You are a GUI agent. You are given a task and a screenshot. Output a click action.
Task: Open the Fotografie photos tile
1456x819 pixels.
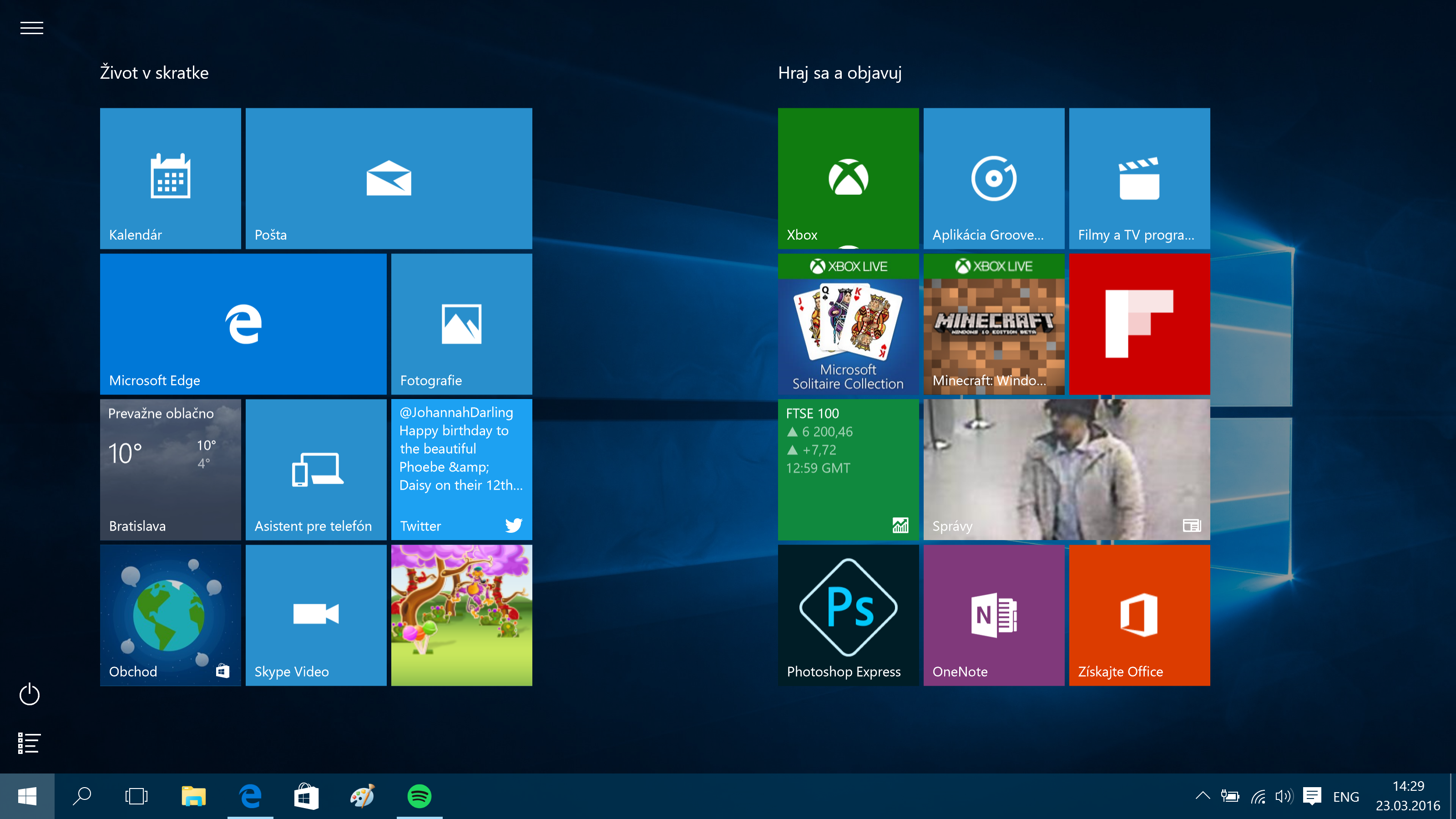(461, 324)
